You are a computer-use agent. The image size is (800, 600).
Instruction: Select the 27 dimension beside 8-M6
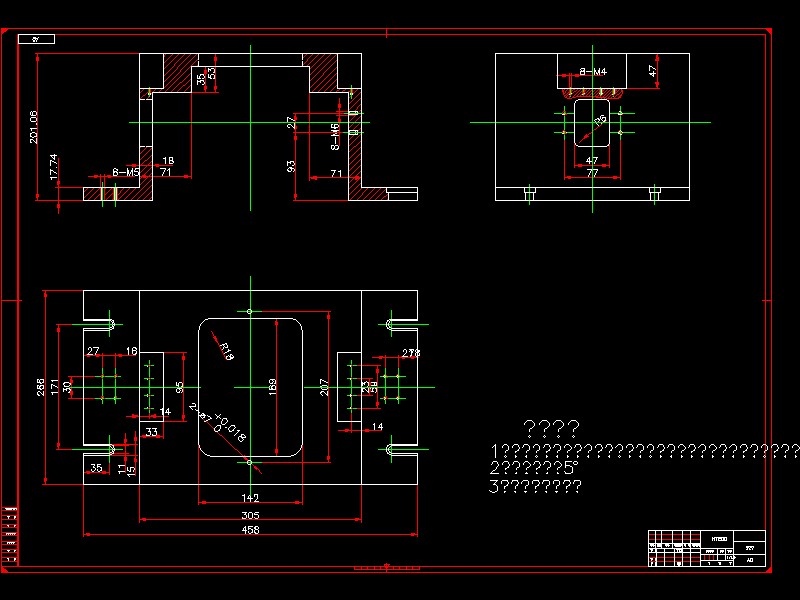[x=291, y=122]
